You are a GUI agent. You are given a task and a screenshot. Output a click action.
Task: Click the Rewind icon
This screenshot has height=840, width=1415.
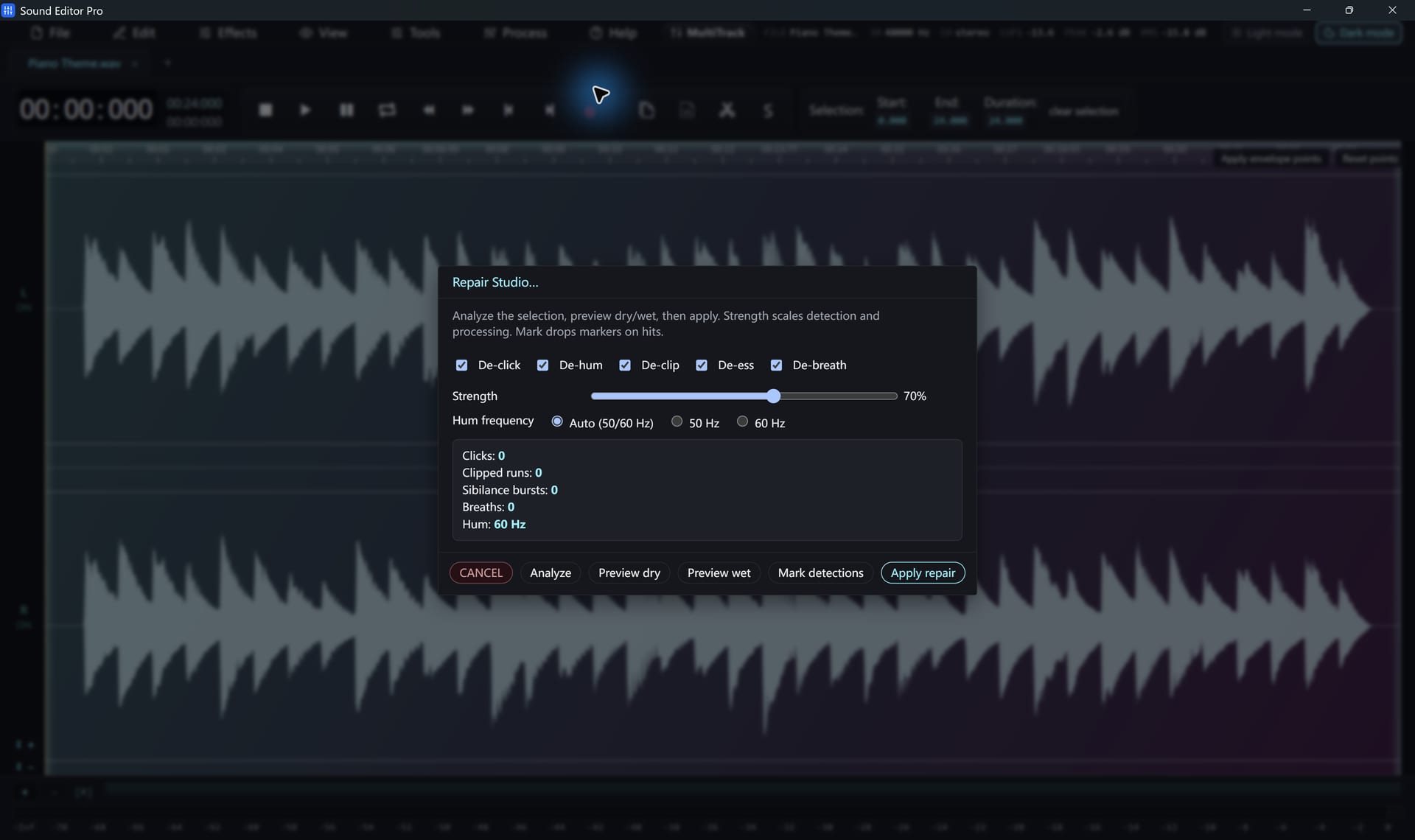(429, 110)
